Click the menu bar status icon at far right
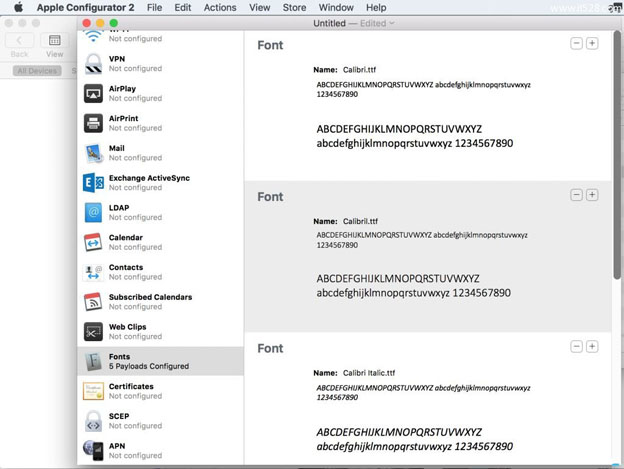This screenshot has height=469, width=624. (x=615, y=7)
